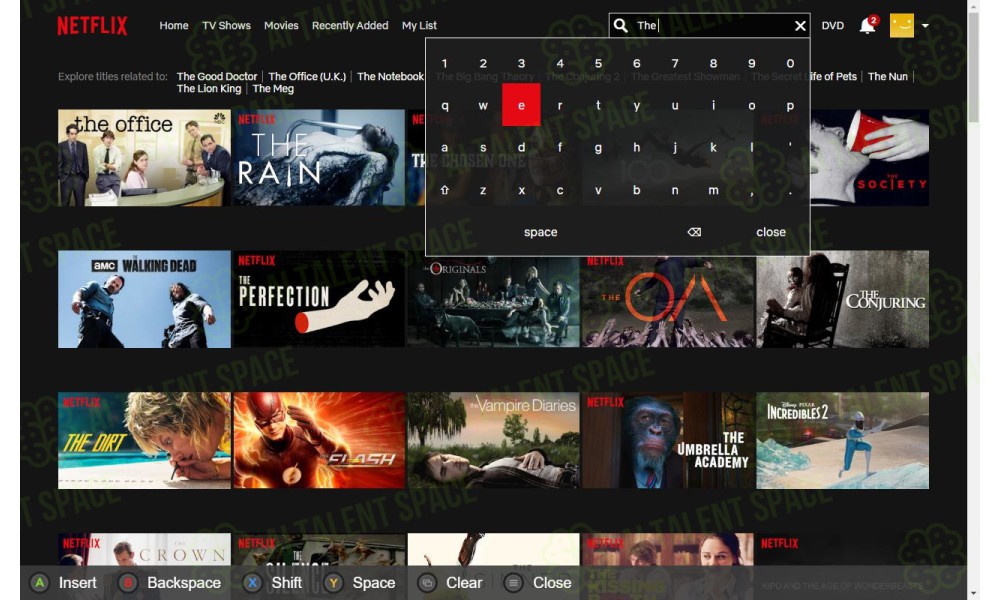
Task: Tap the space key
Action: tap(541, 232)
